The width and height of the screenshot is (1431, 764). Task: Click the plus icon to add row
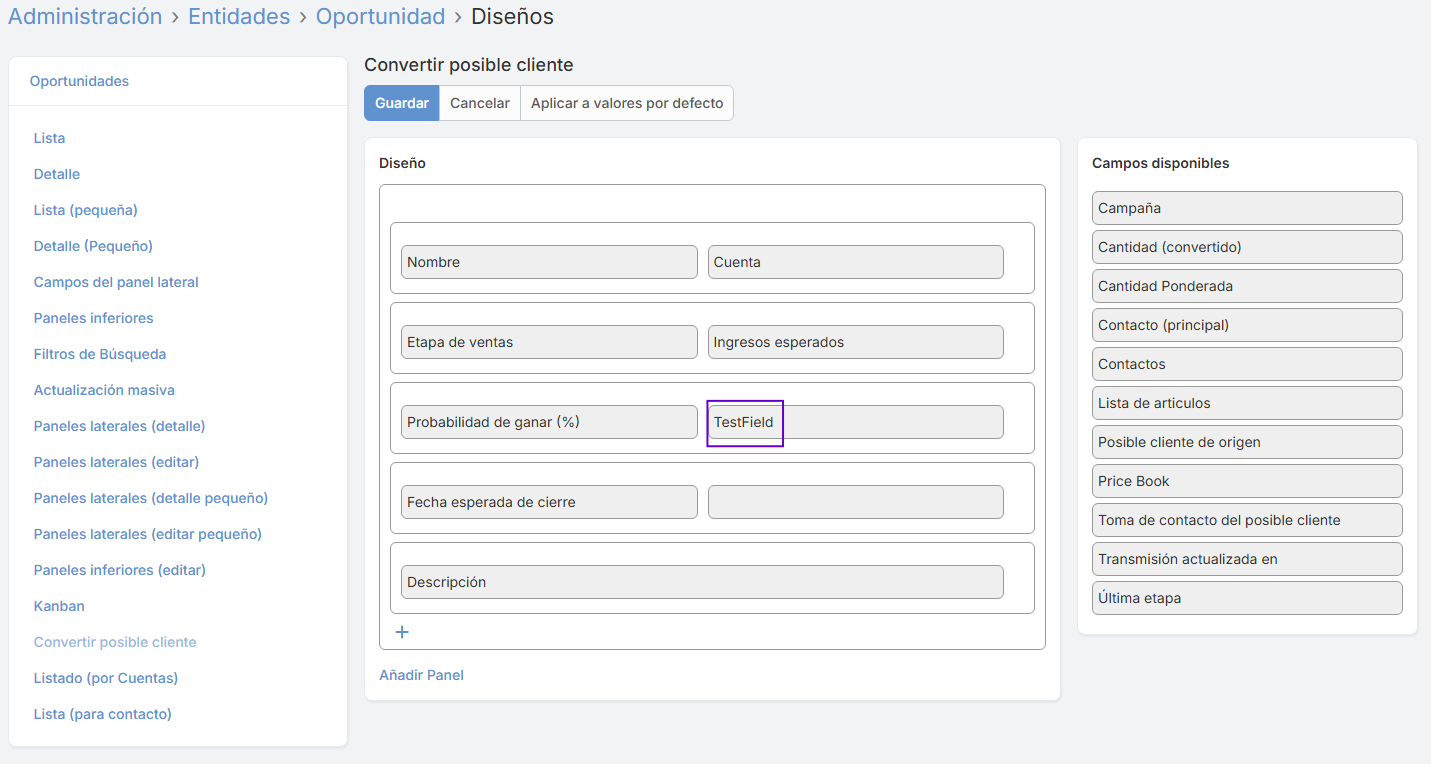(x=402, y=632)
